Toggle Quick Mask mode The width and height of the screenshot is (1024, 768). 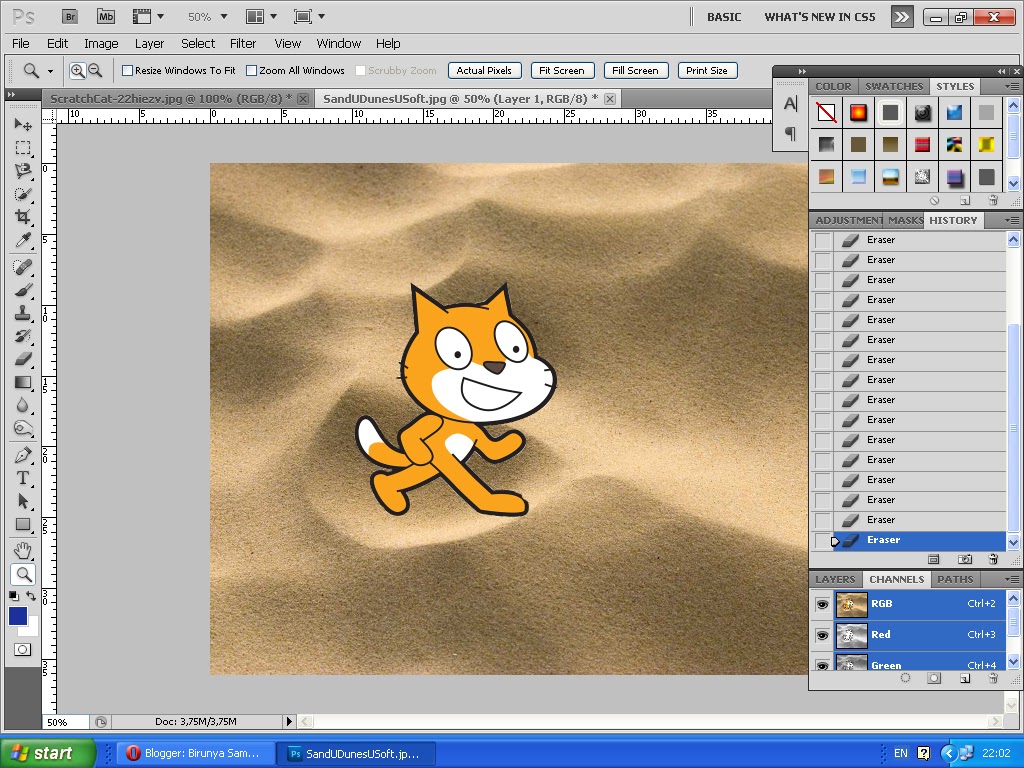[22, 650]
